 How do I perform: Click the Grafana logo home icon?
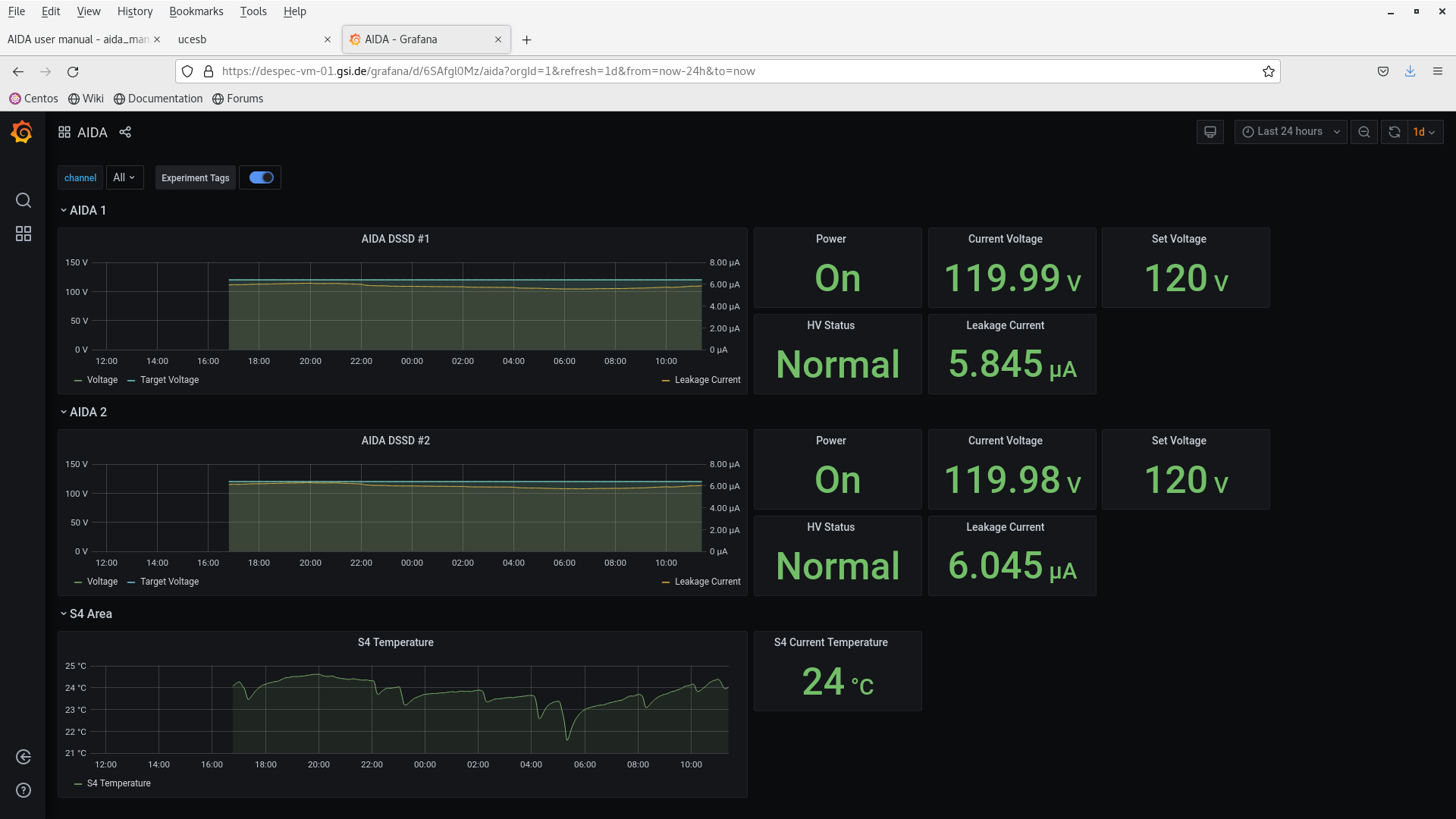pos(22,133)
